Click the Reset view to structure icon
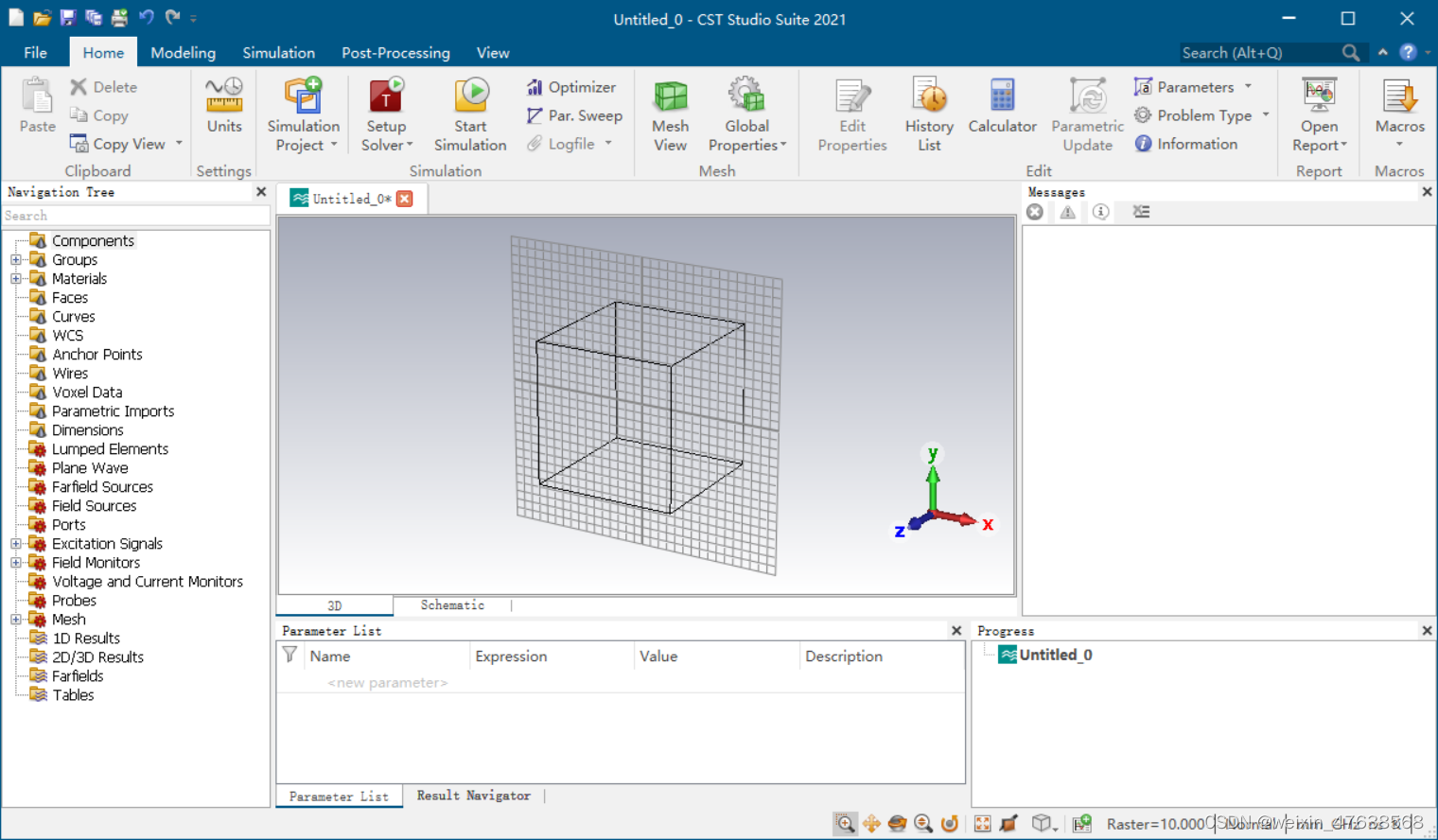Image resolution: width=1438 pixels, height=840 pixels. (x=983, y=824)
